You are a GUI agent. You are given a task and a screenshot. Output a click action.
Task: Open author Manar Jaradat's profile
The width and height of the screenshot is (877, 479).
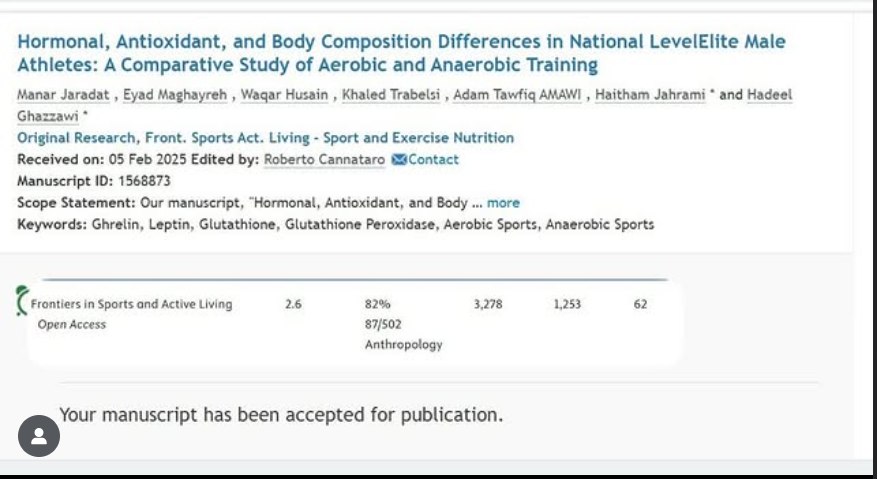61,96
